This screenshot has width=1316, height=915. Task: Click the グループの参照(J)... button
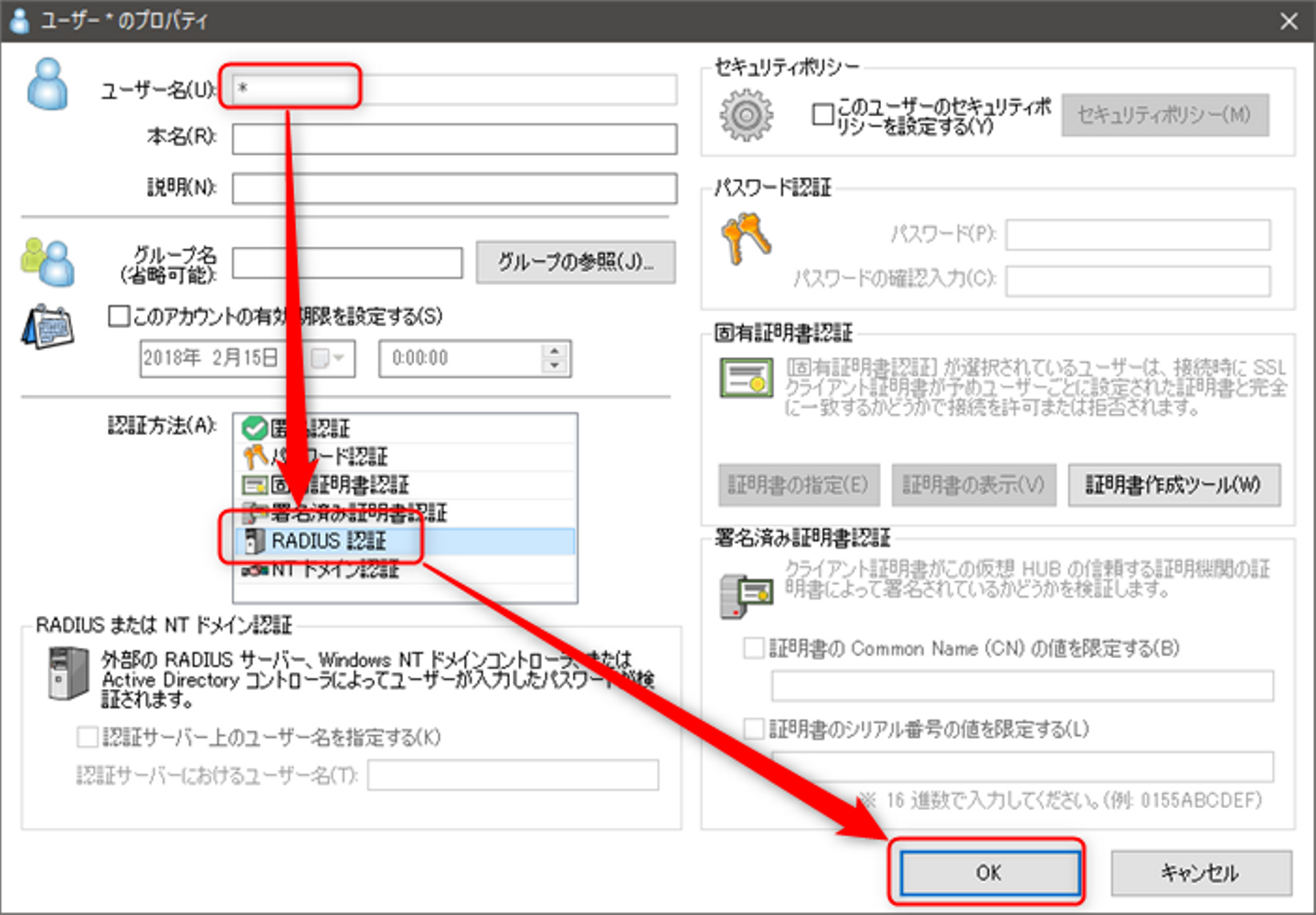click(576, 262)
